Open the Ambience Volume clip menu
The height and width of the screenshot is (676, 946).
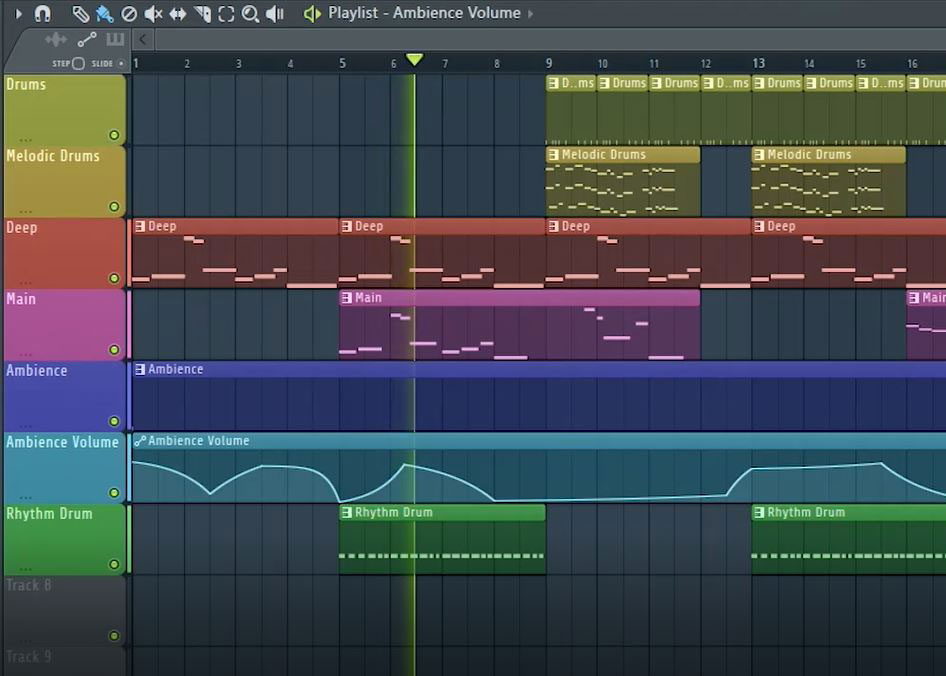click(x=139, y=440)
